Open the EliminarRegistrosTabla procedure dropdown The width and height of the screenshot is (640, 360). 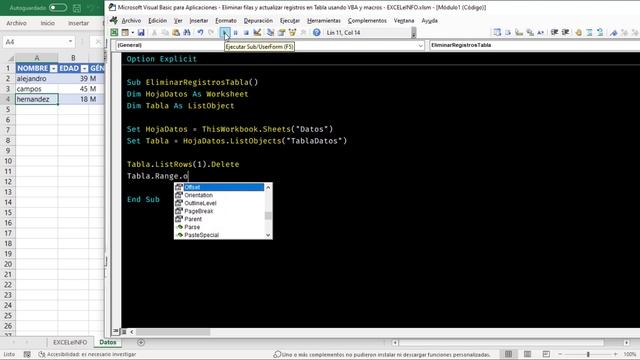[535, 45]
